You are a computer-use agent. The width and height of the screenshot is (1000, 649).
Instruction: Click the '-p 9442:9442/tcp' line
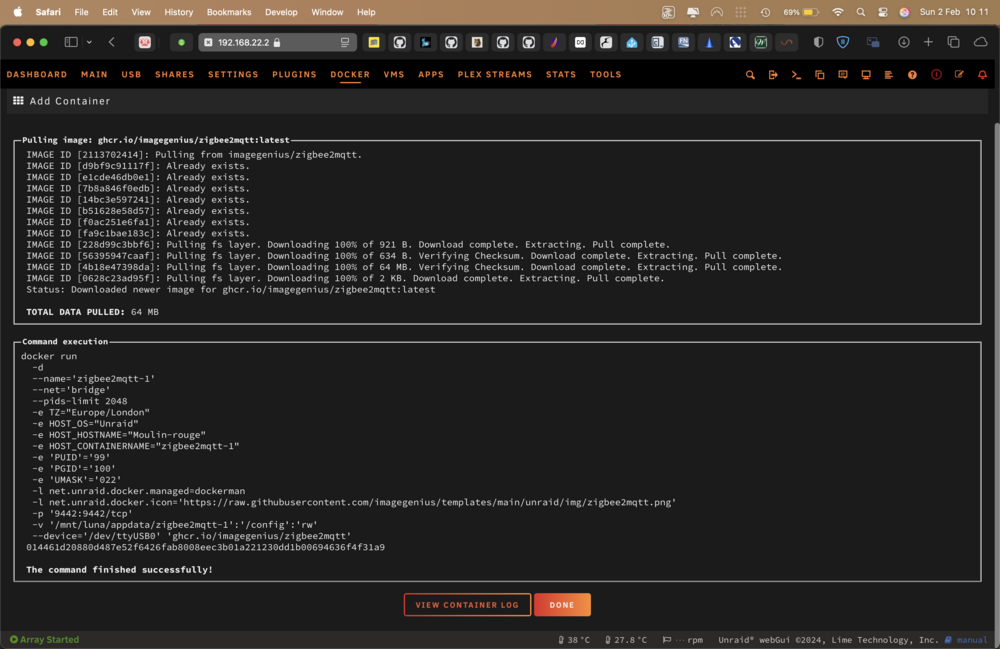tap(83, 513)
